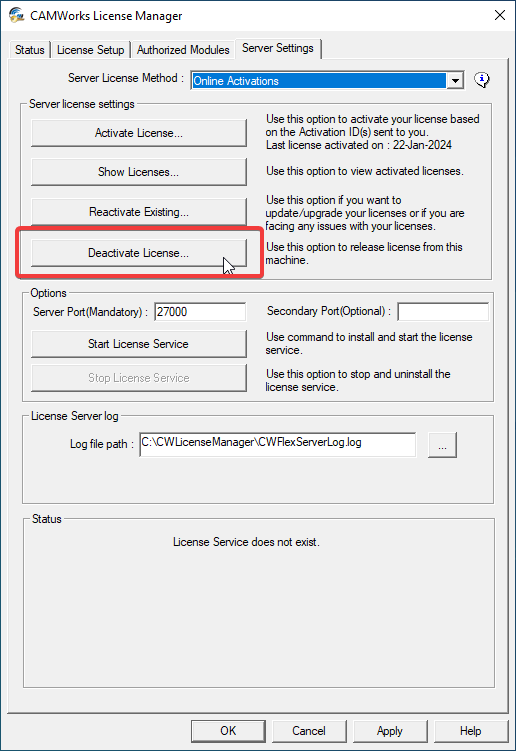Viewport: 516px width, 751px height.
Task: Confirm settings with OK button
Action: (228, 731)
